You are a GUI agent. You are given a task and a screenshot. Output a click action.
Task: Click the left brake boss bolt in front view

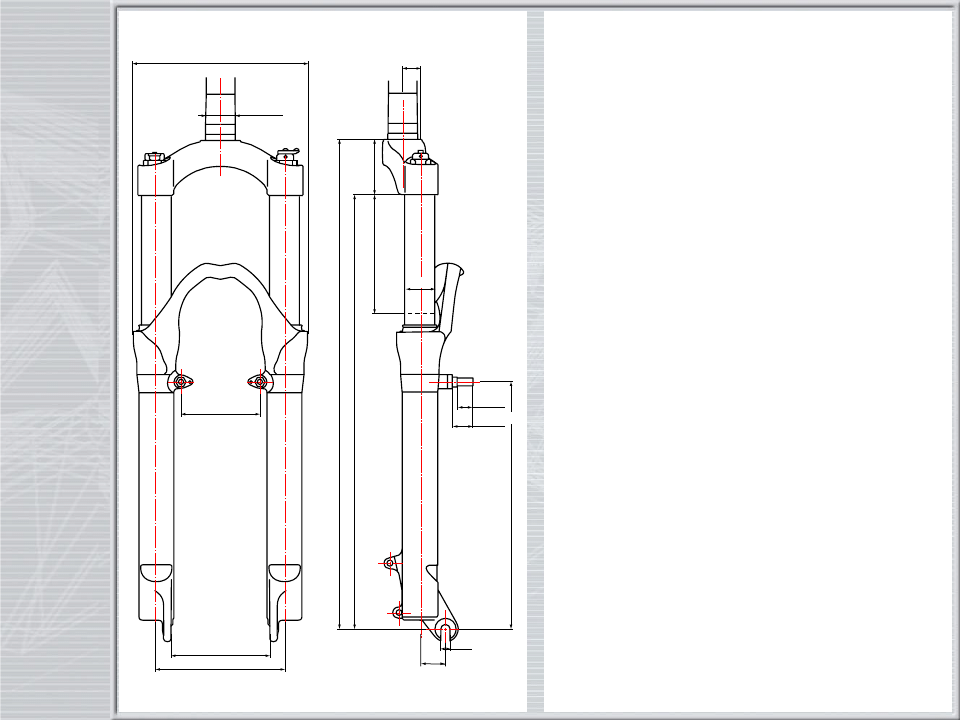coord(181,381)
